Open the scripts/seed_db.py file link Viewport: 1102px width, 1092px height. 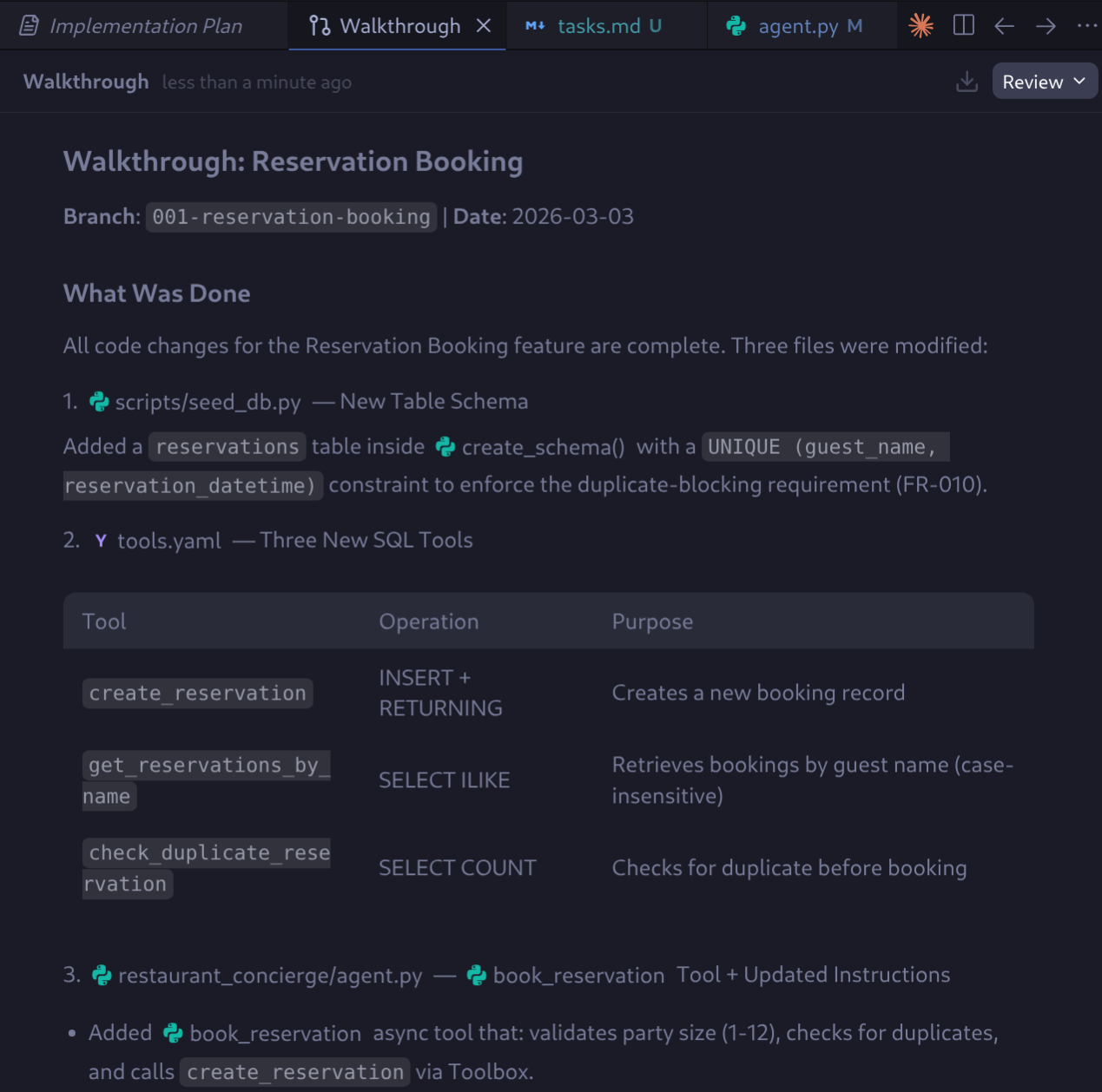click(x=208, y=402)
